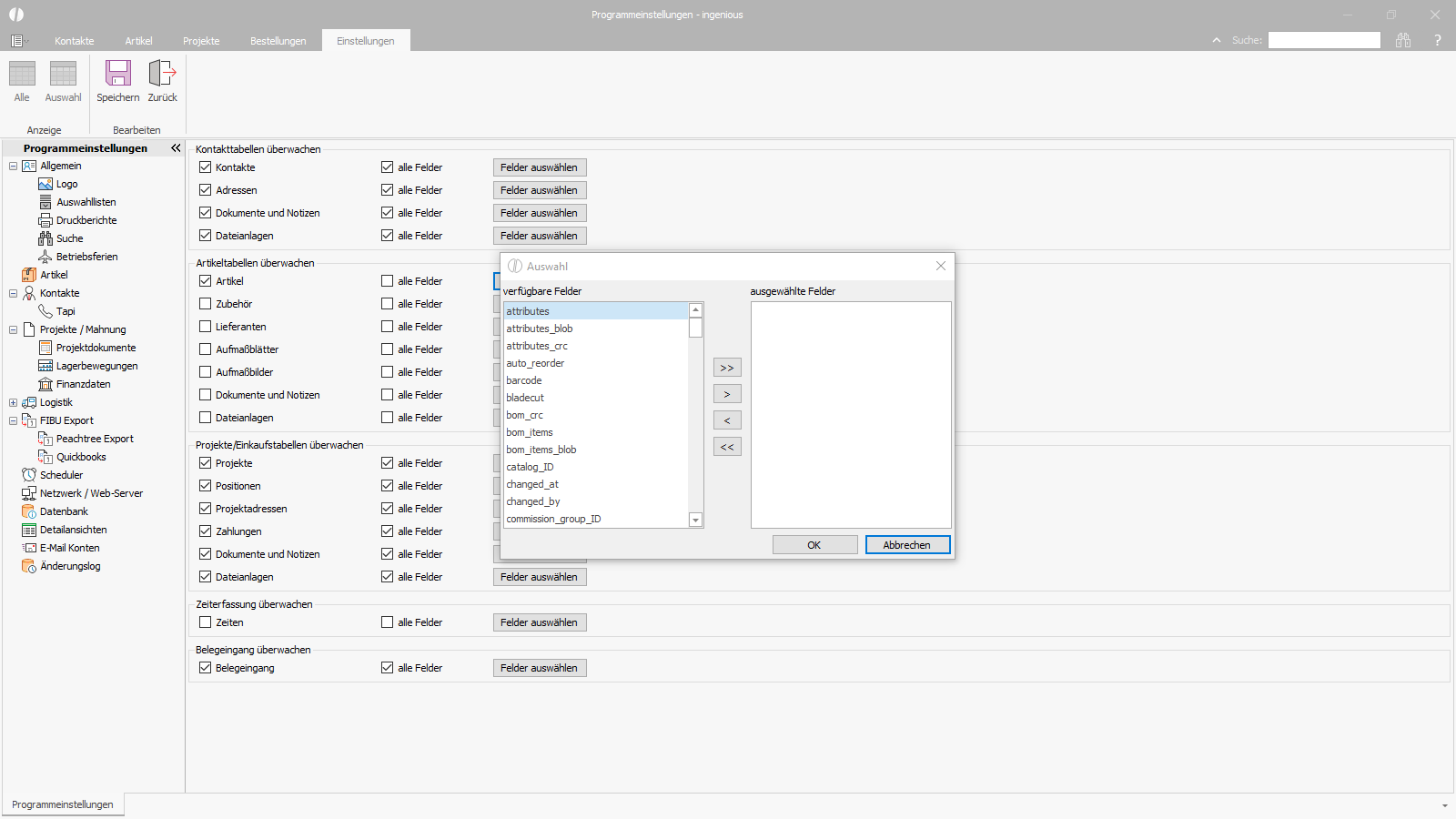Open the binoculars search icon

(1403, 40)
